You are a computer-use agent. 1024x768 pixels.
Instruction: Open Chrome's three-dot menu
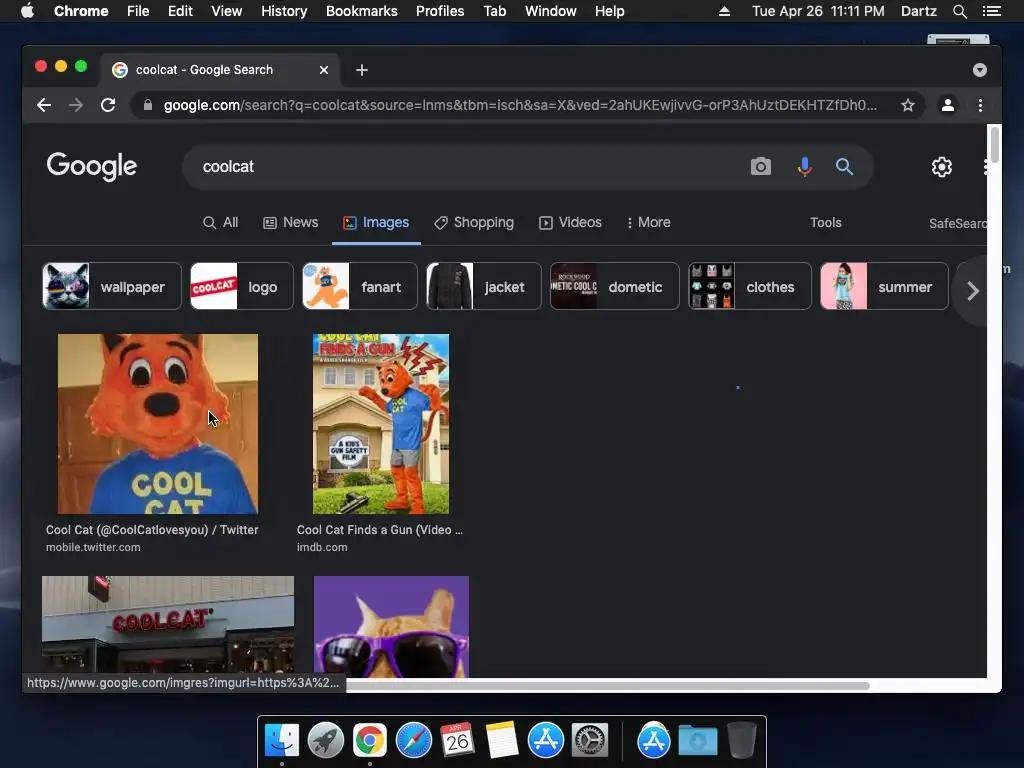(980, 105)
